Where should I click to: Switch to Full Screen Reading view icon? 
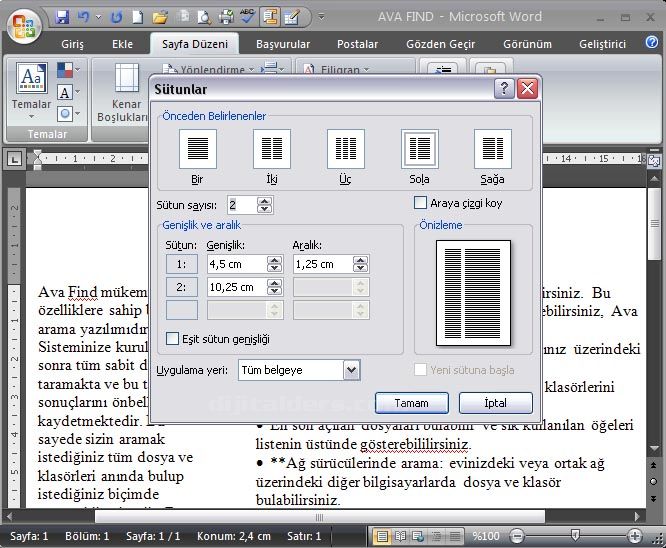(x=400, y=537)
